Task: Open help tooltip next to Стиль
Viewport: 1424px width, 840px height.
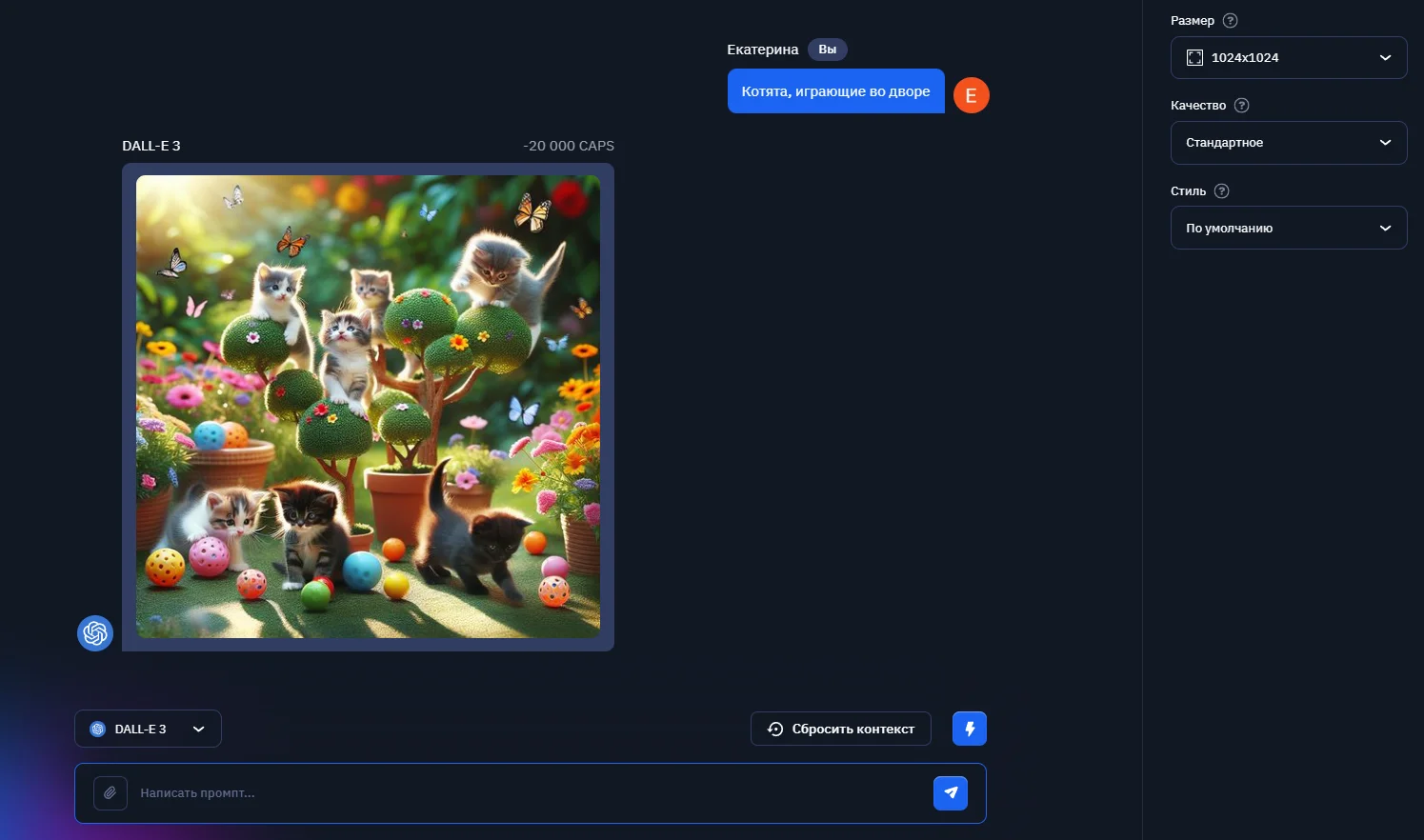Action: [1222, 190]
